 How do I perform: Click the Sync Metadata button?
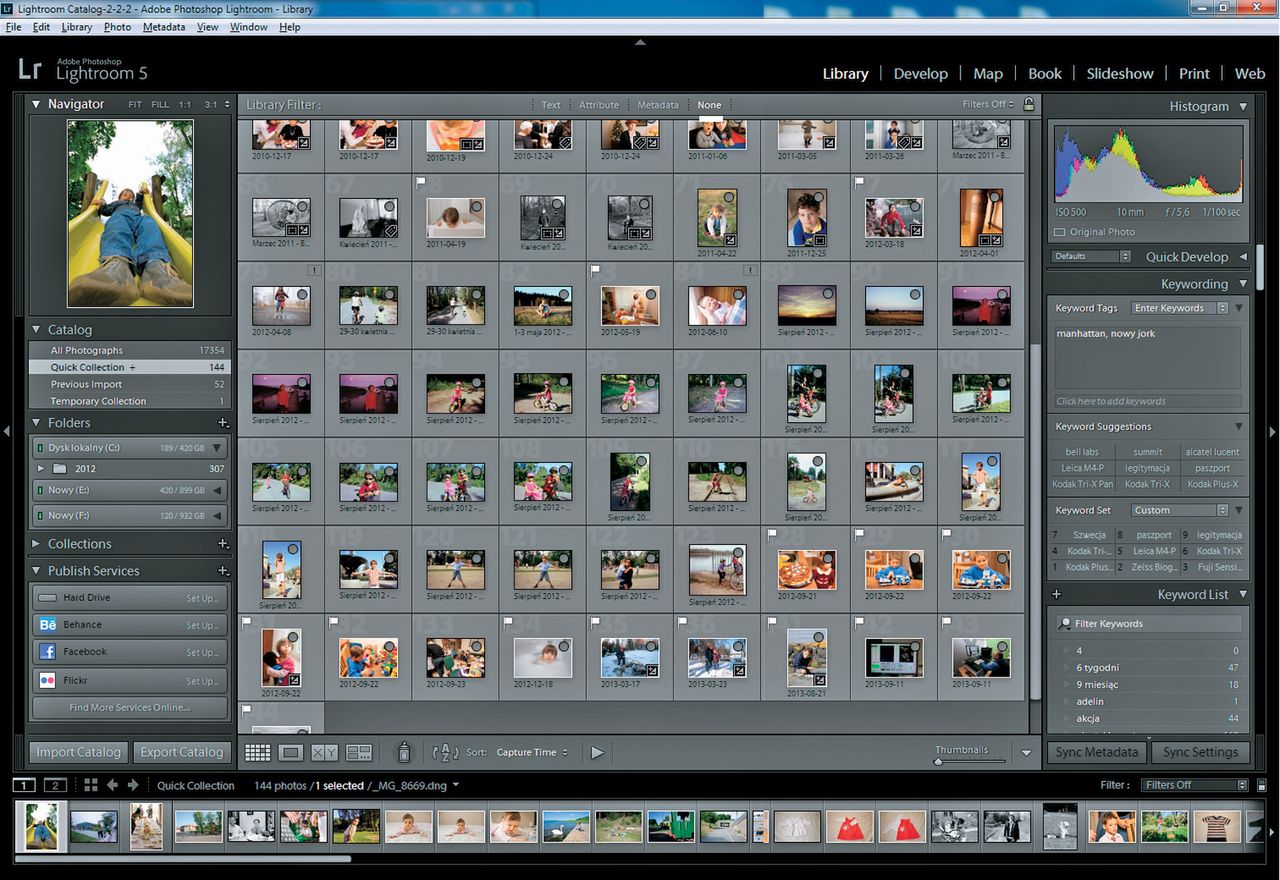(x=1096, y=752)
